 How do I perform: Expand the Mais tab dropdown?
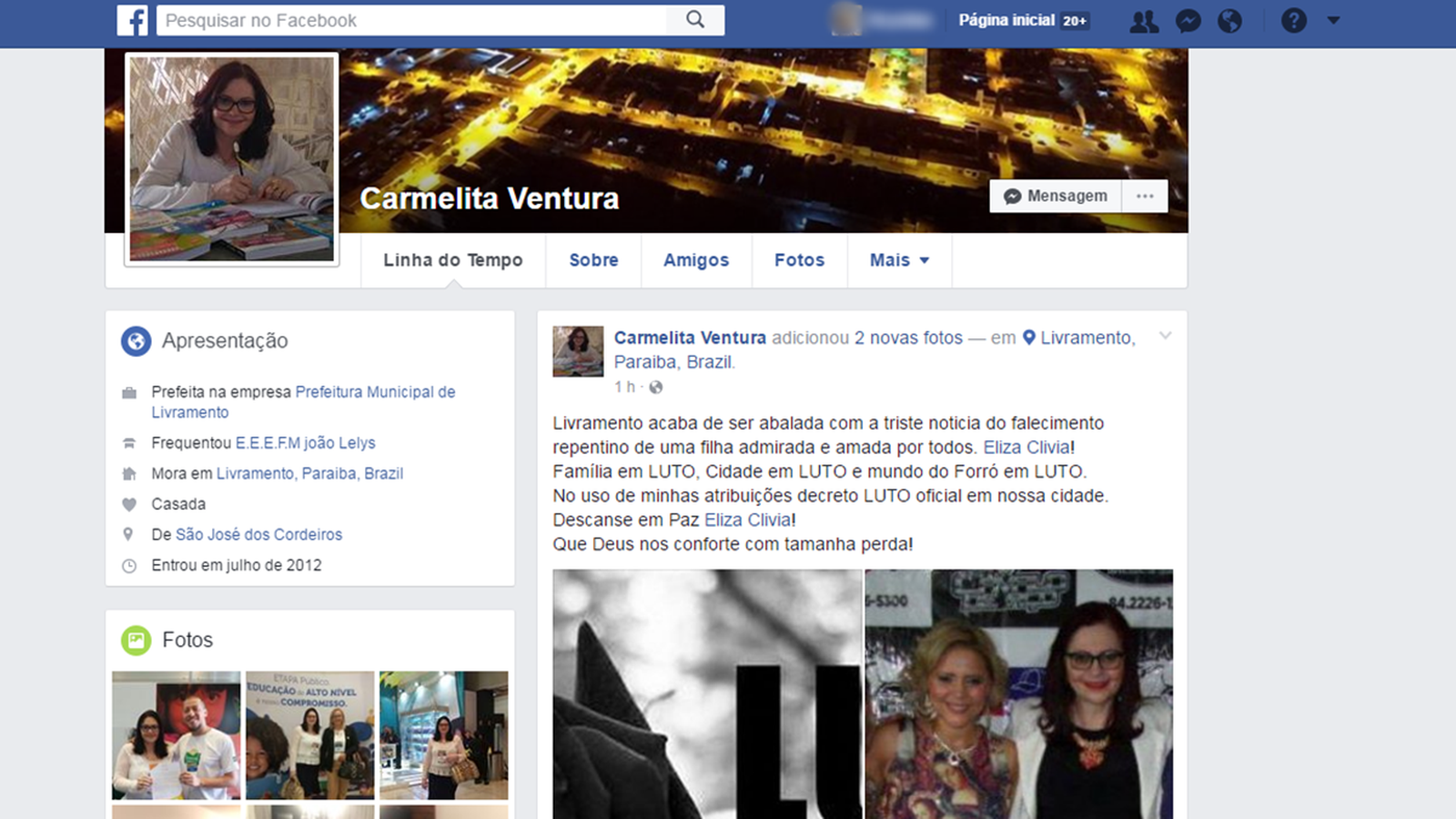[x=899, y=260]
